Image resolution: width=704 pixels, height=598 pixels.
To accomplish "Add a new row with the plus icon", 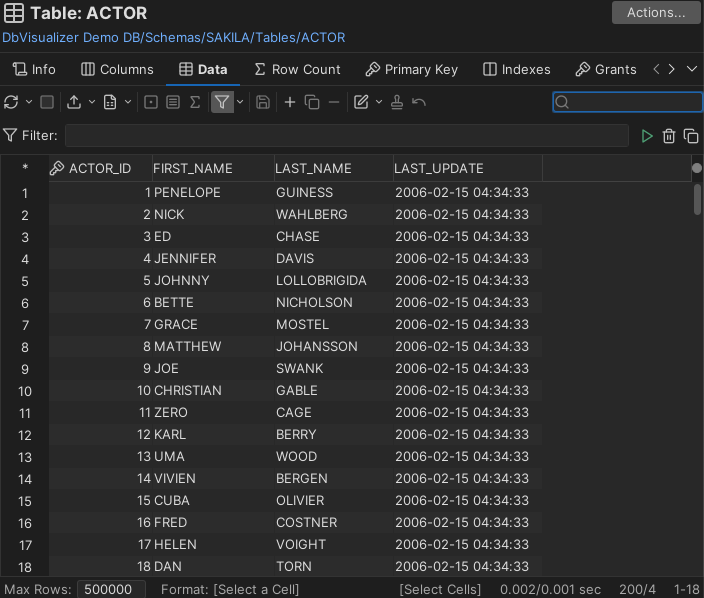I will tap(290, 102).
